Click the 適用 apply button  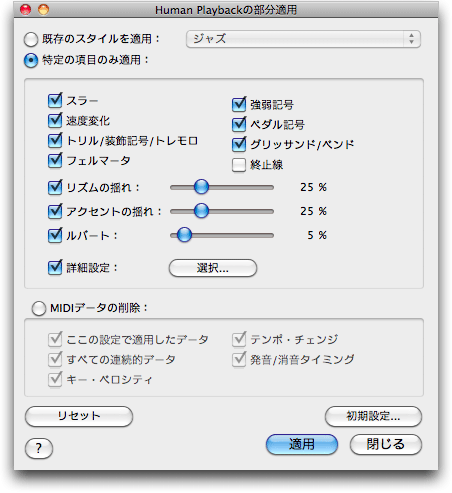pos(302,444)
